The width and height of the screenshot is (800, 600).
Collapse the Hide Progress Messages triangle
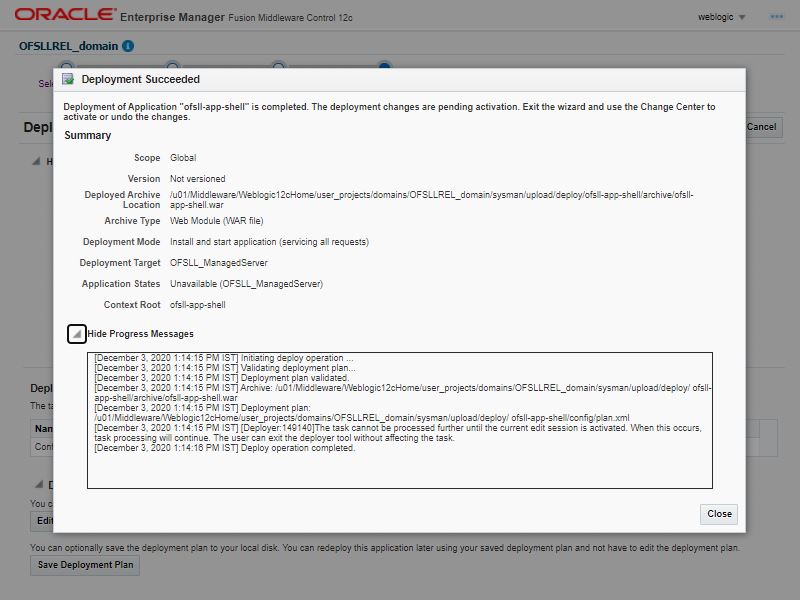(x=77, y=334)
